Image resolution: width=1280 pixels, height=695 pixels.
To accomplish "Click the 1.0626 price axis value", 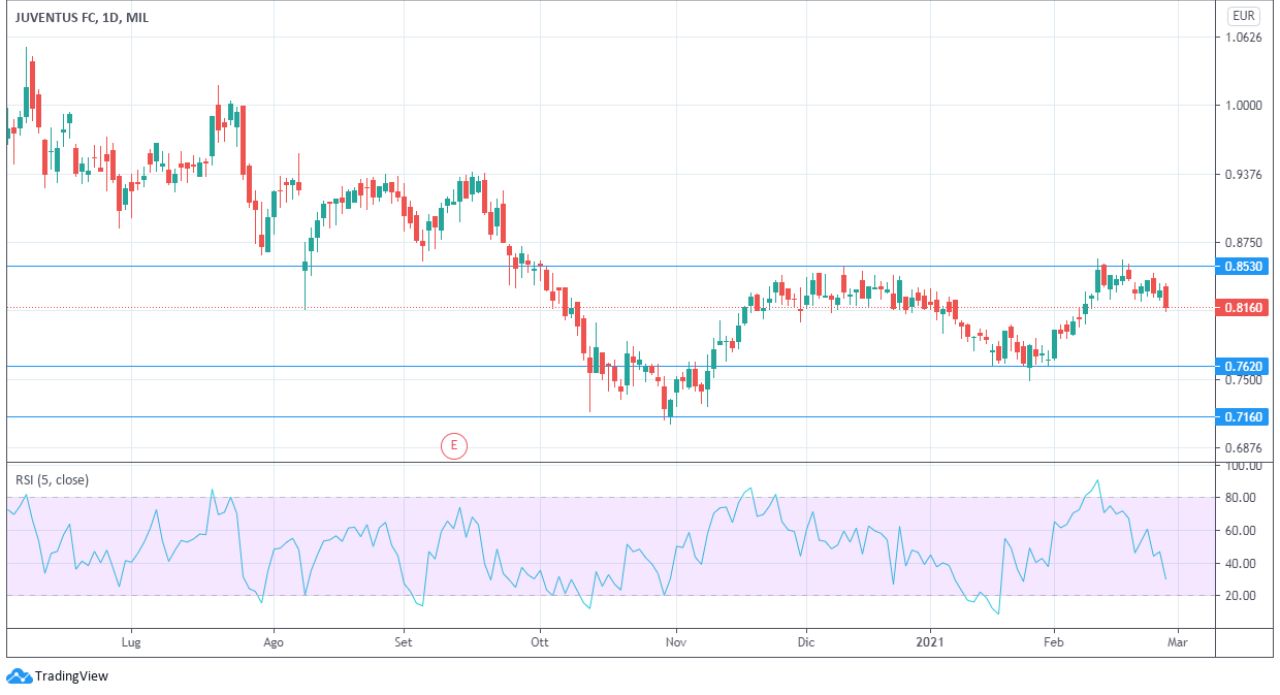I will (x=1243, y=38).
